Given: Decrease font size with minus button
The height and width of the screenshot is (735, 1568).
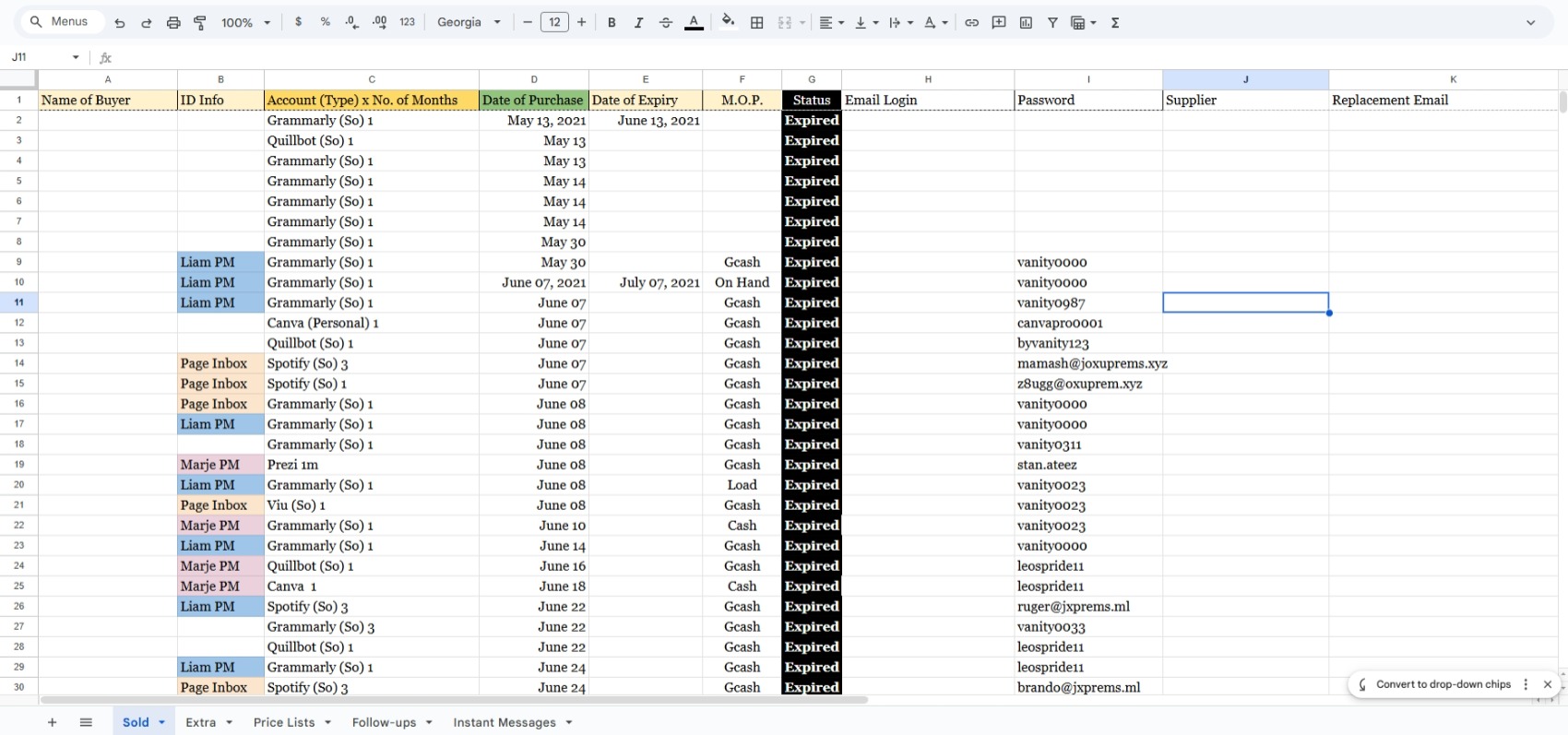Looking at the screenshot, I should [x=528, y=22].
